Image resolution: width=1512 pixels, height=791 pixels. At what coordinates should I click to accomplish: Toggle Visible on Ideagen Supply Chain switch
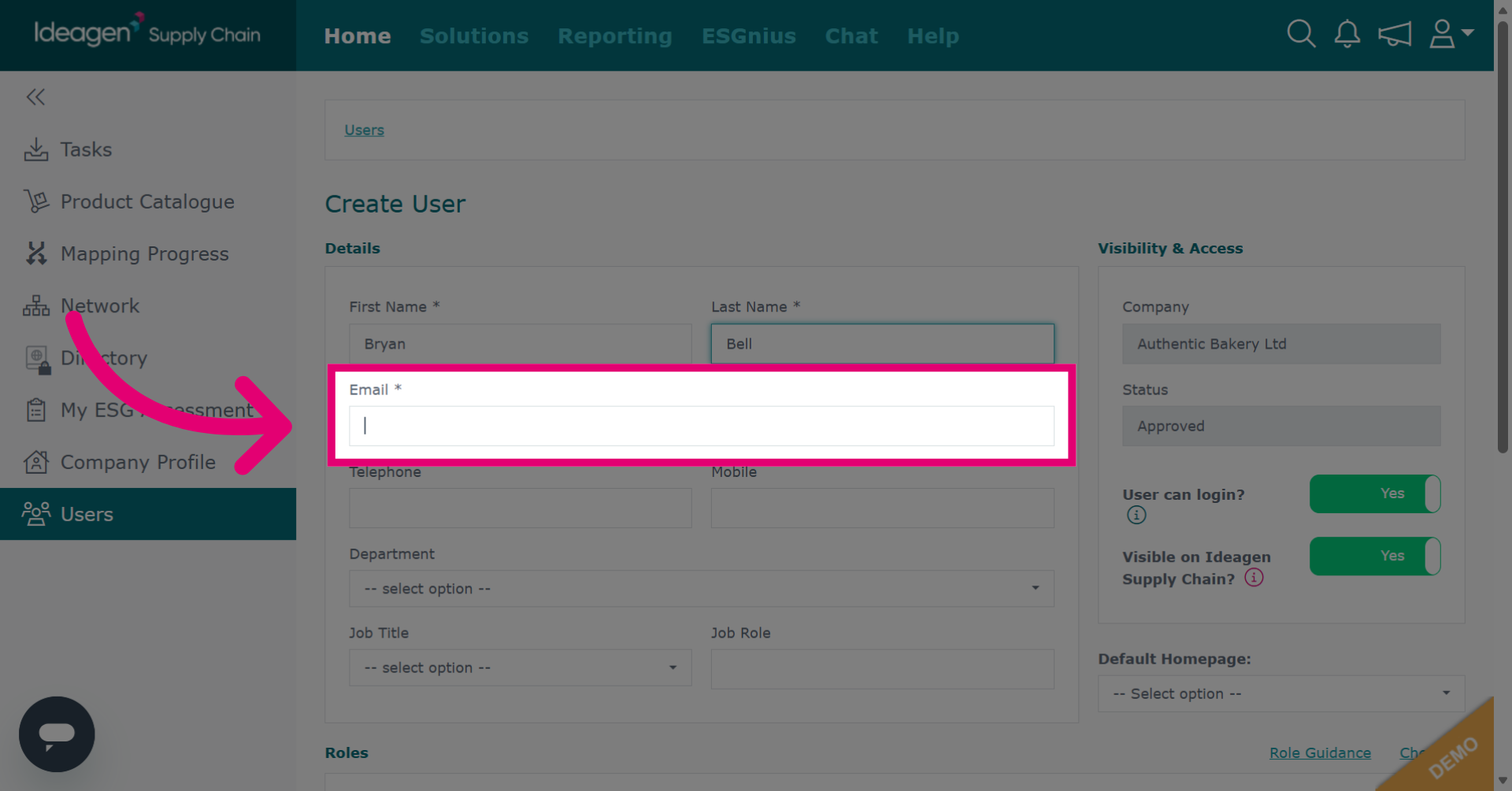tap(1375, 556)
